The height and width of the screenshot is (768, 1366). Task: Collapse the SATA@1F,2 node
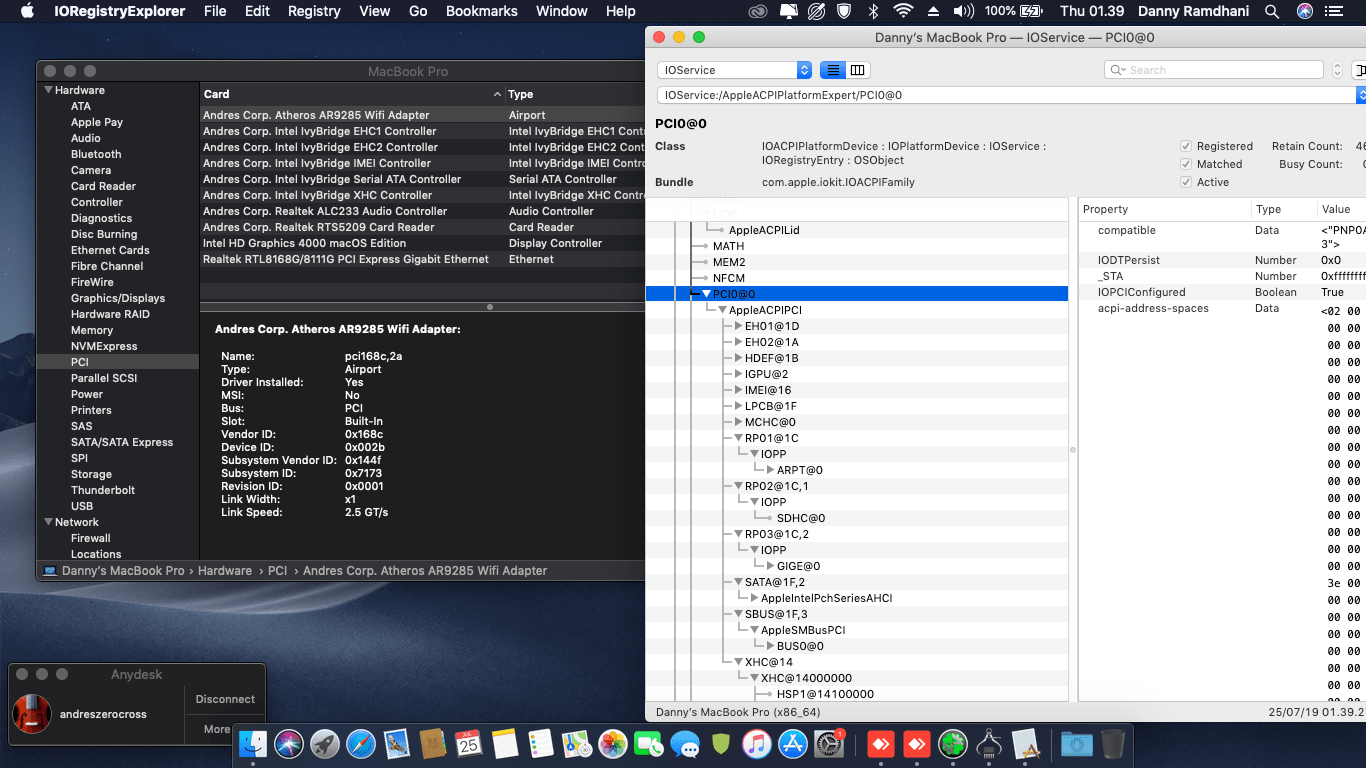[x=738, y=582]
